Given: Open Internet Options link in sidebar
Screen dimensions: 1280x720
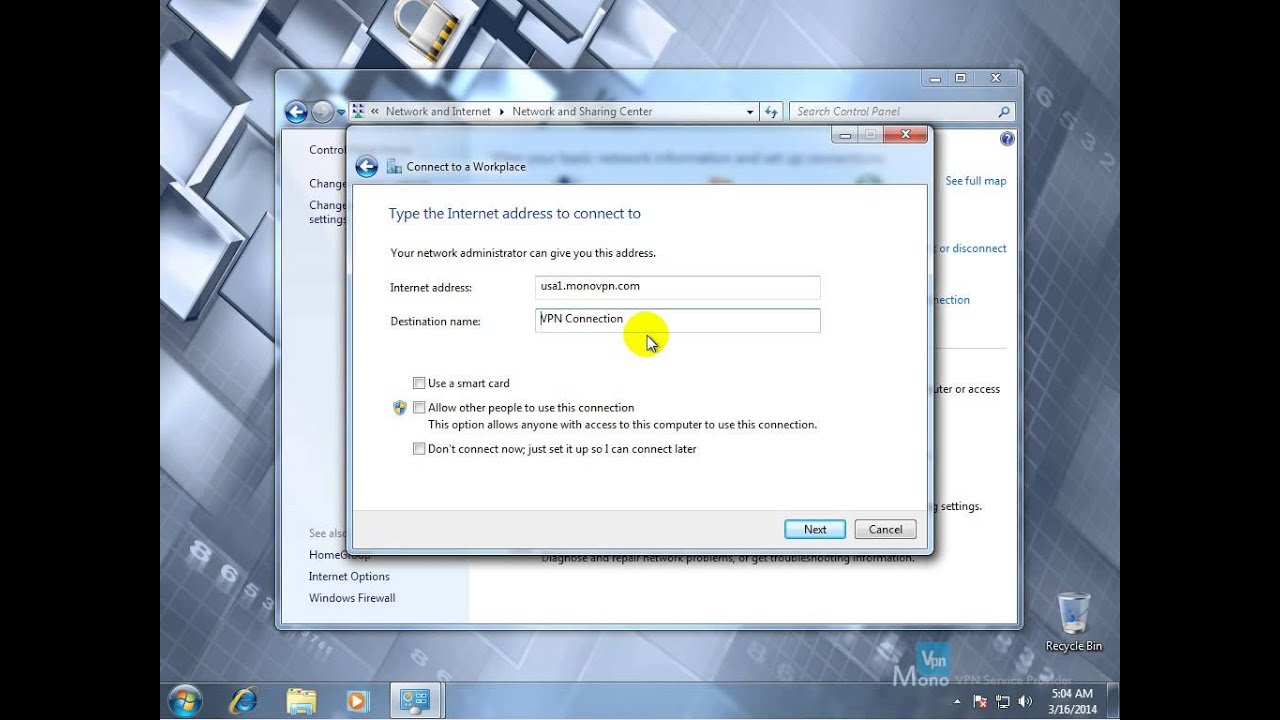Looking at the screenshot, I should tap(349, 577).
